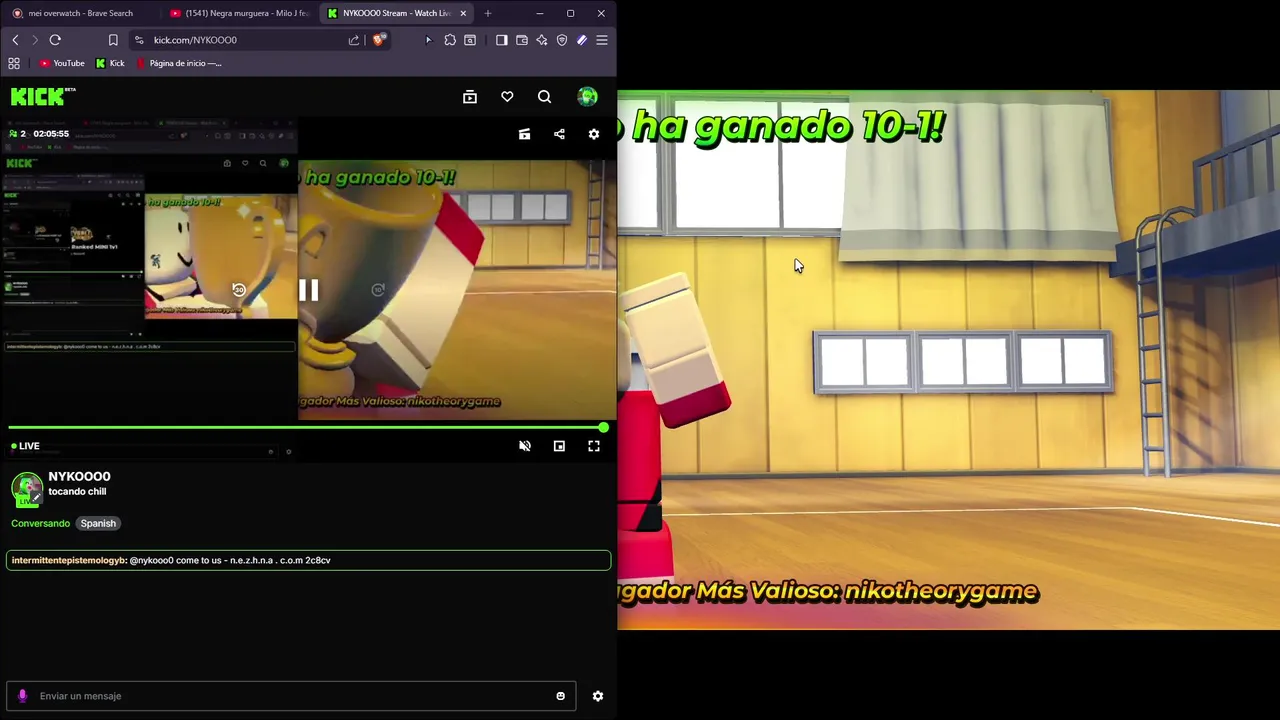Click the green stream progress bar handle
Image resolution: width=1280 pixels, height=720 pixels.
tap(603, 428)
